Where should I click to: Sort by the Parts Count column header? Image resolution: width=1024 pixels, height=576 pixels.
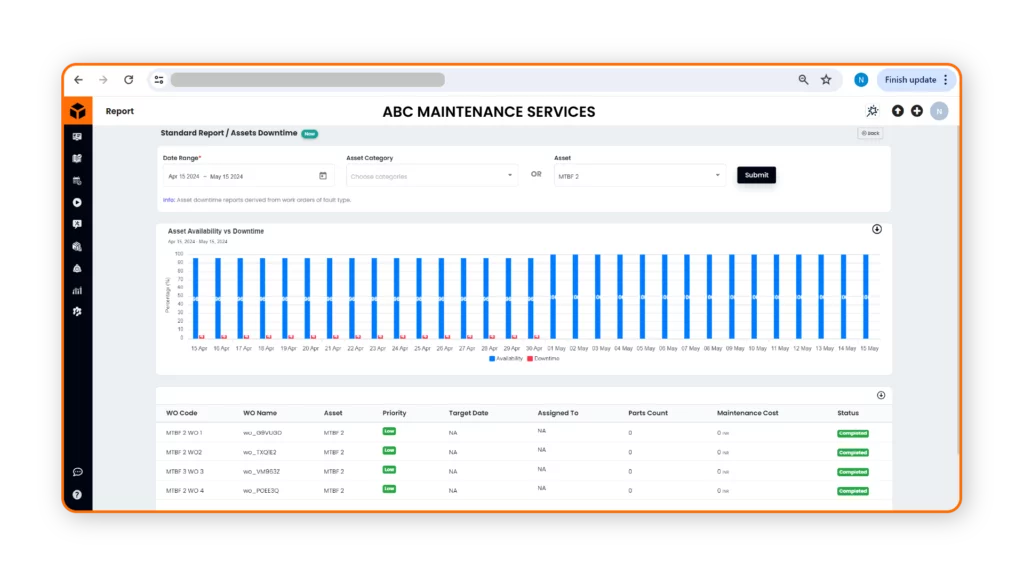pos(648,413)
